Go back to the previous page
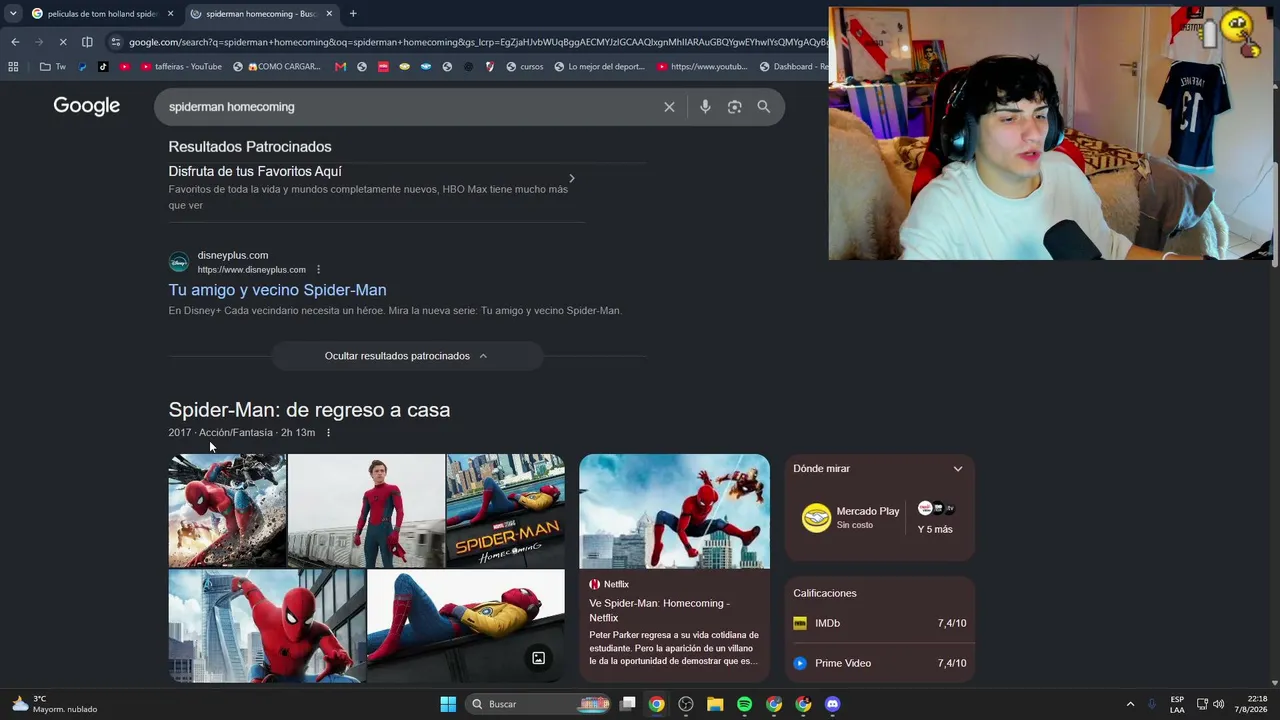The height and width of the screenshot is (720, 1280). 15,42
